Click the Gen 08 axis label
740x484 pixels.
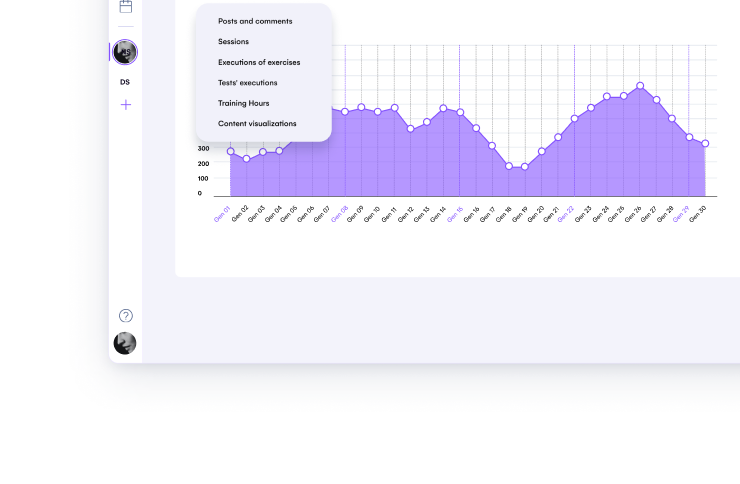click(339, 214)
